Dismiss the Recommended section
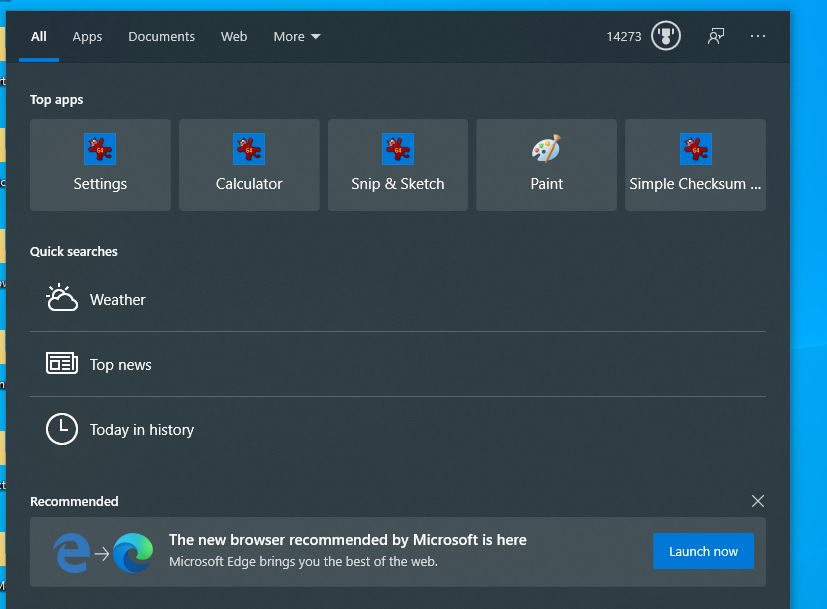The height and width of the screenshot is (609, 827). [x=758, y=501]
